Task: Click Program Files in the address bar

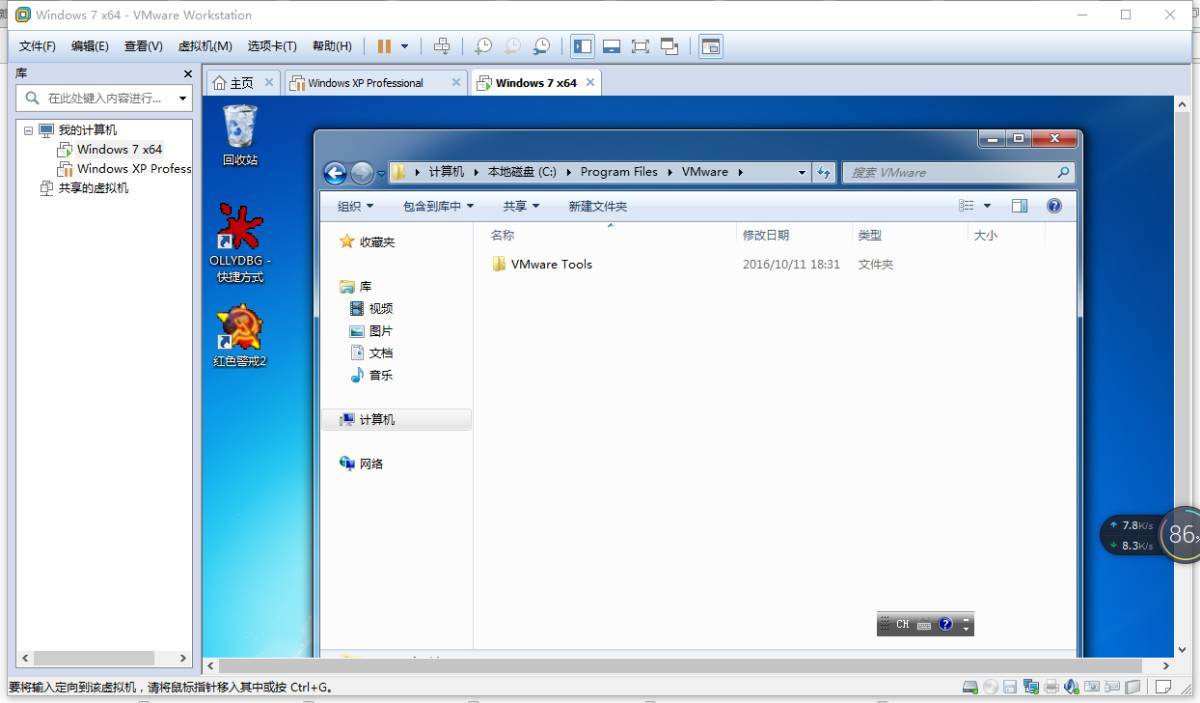Action: 619,172
